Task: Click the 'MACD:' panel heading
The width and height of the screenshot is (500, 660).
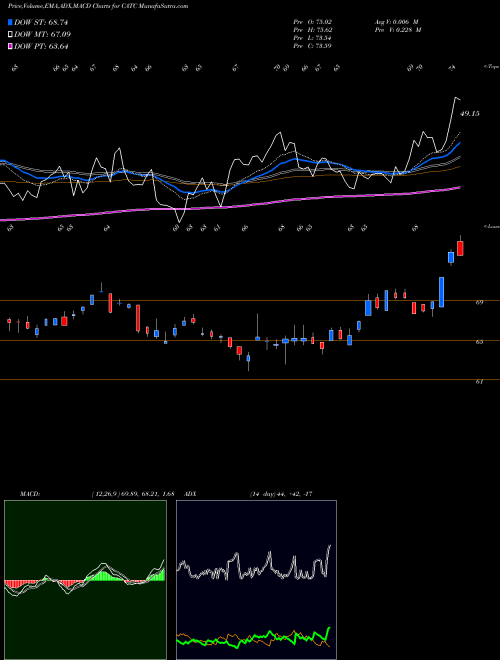Action: (29, 494)
